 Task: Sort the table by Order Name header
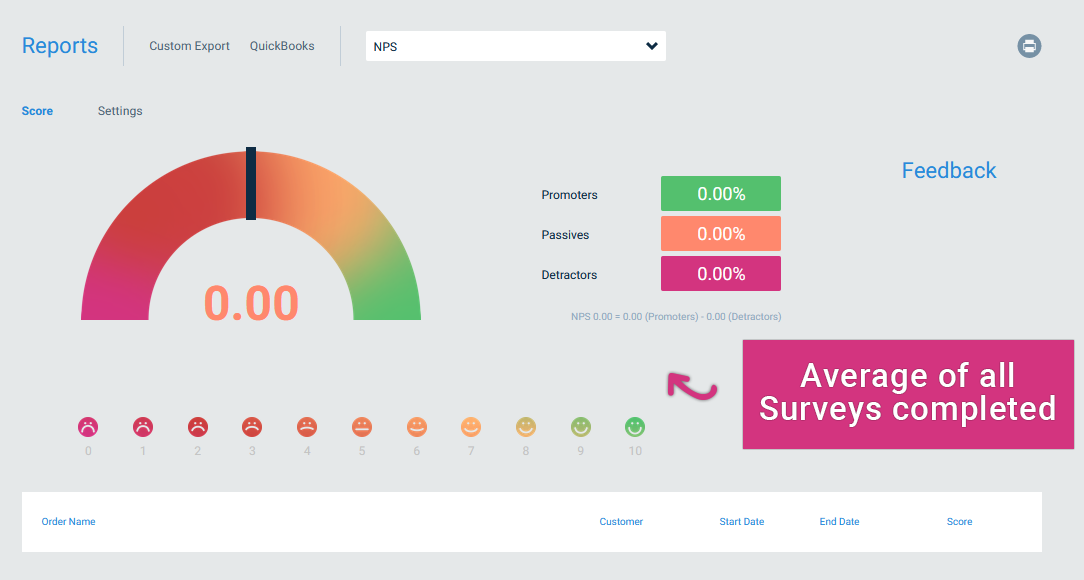tap(68, 521)
